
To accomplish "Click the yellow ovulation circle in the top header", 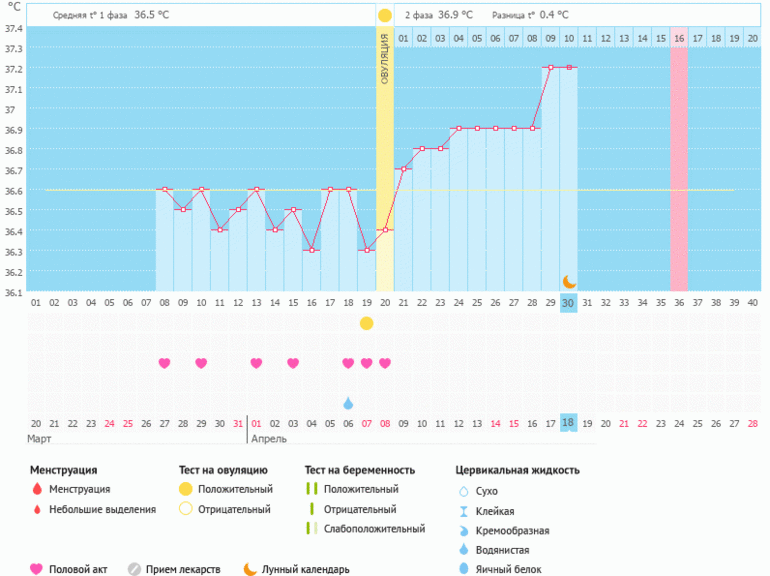I will click(x=385, y=16).
